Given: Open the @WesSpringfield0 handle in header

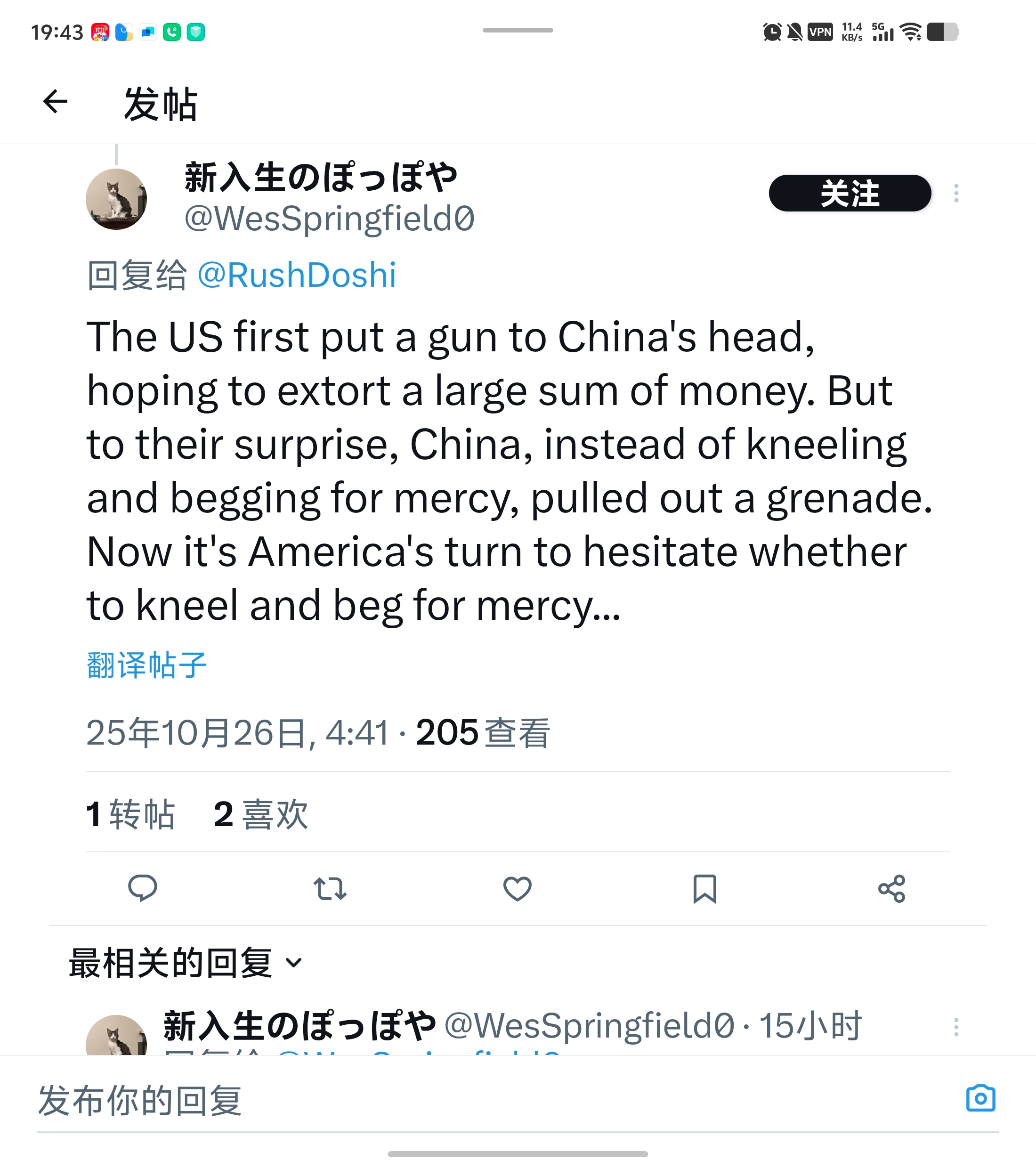Looking at the screenshot, I should [329, 219].
